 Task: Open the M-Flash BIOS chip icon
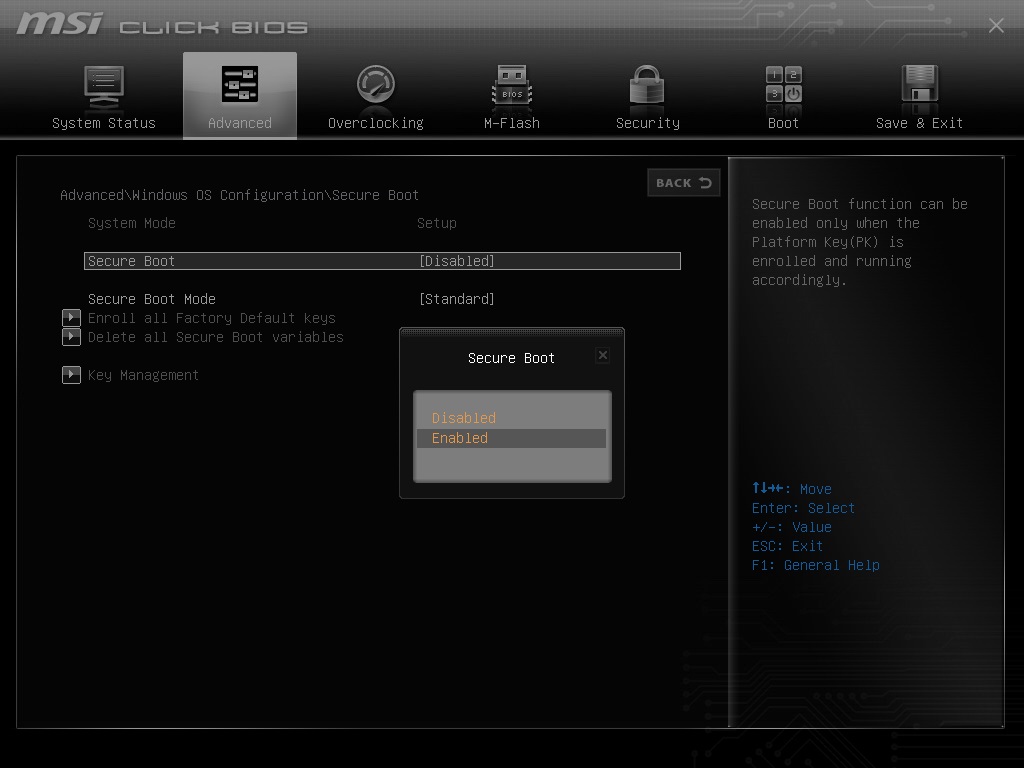point(512,85)
